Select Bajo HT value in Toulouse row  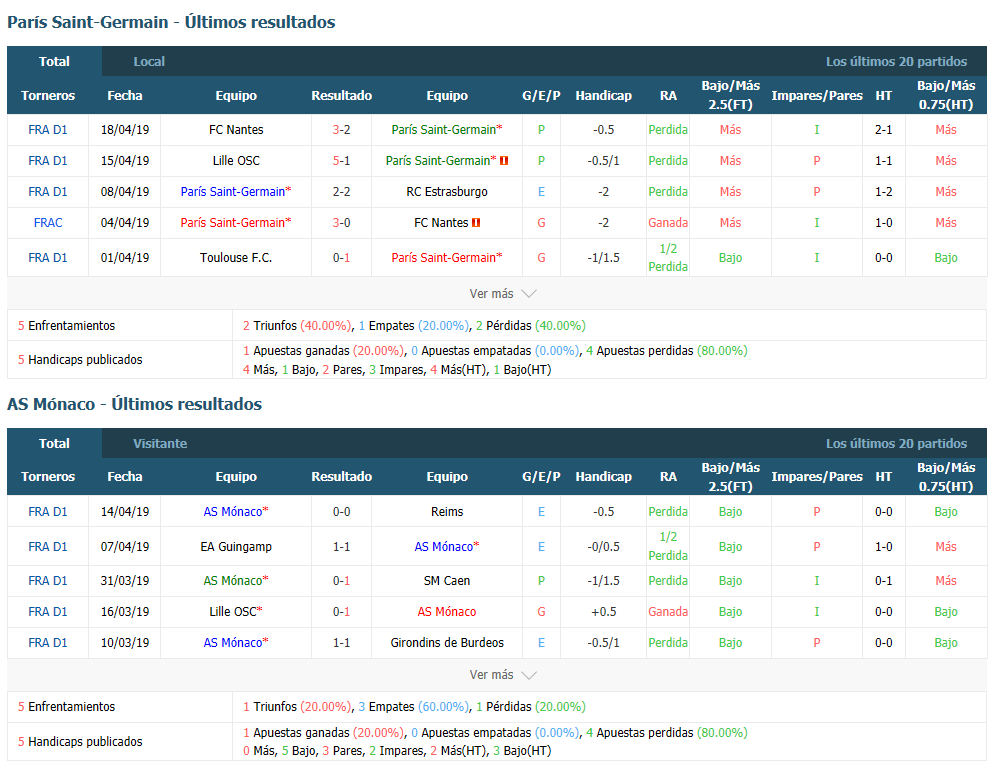[x=945, y=258]
